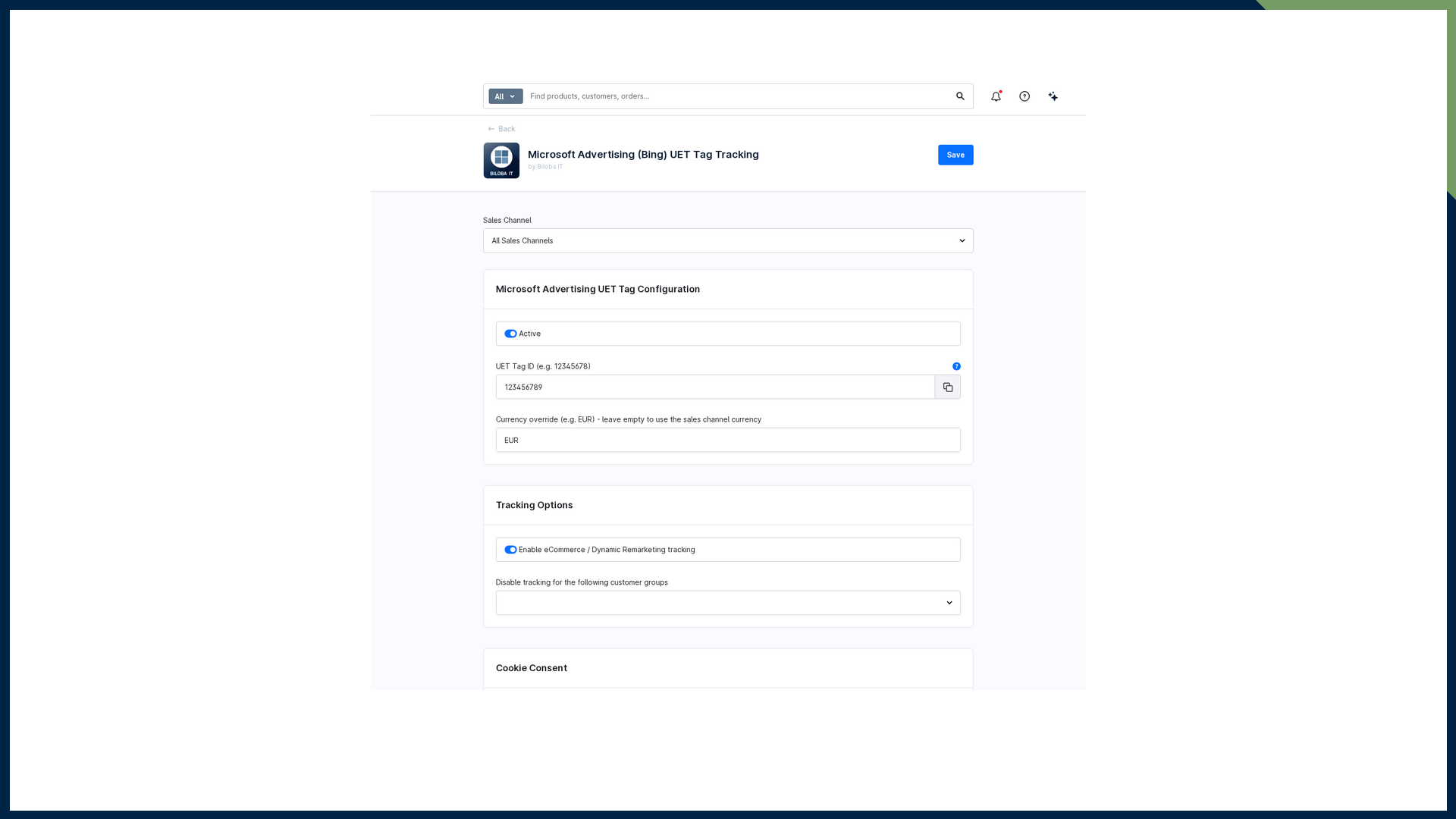Click the Disable tracking for customer groups label
Viewport: 1456px width, 819px height.
tap(582, 582)
